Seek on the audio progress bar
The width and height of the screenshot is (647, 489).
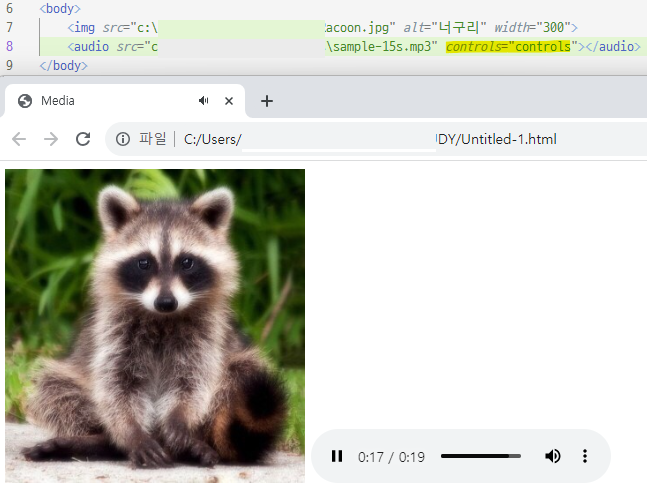tap(481, 456)
